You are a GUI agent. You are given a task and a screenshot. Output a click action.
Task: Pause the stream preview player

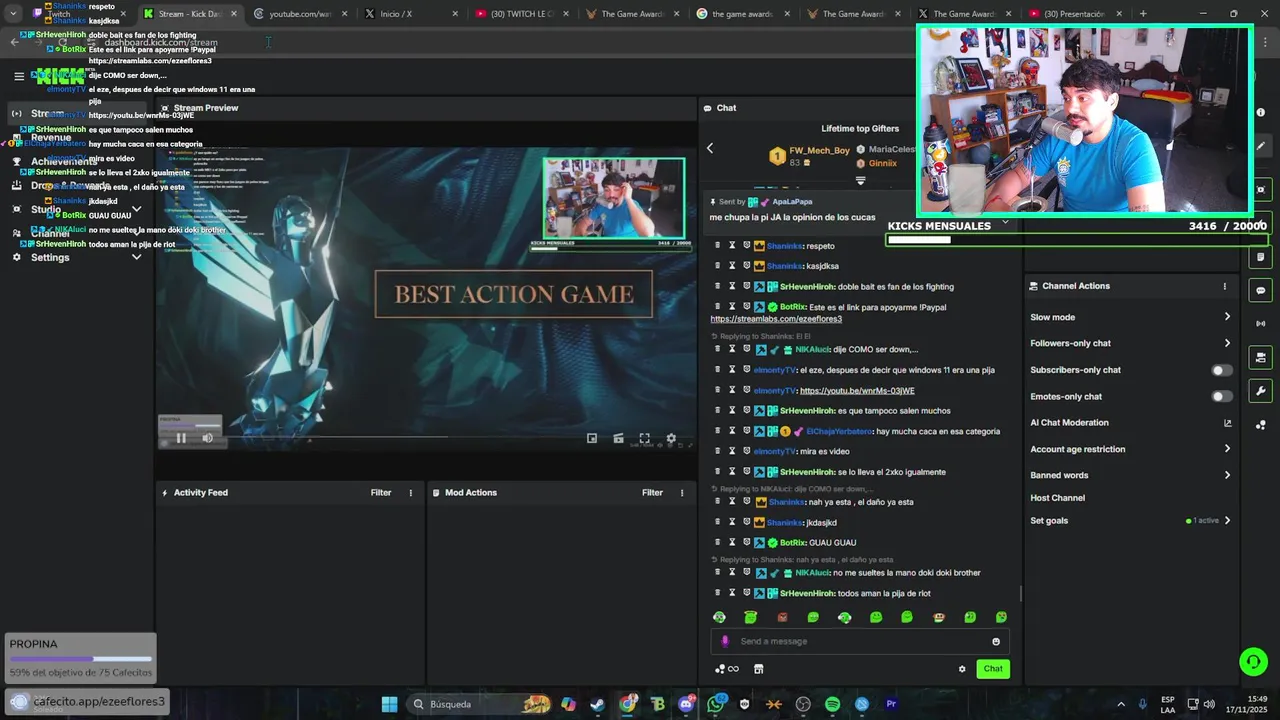181,438
